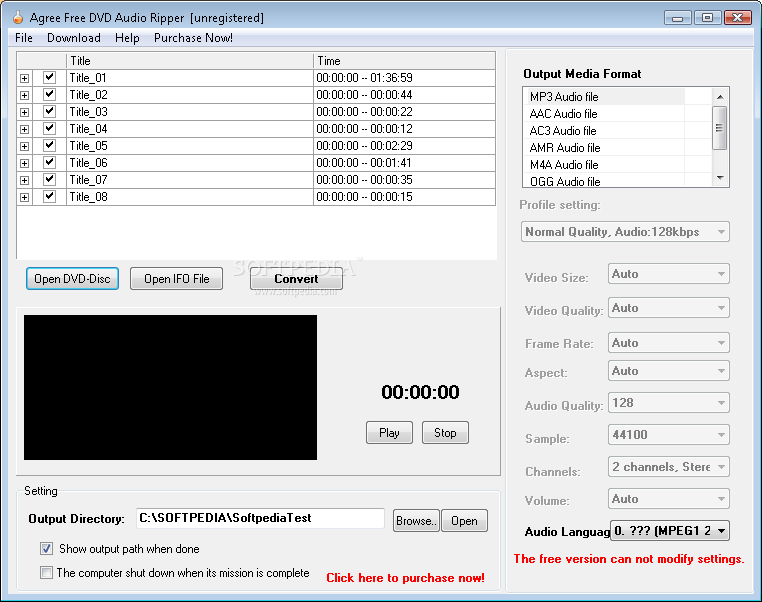Expand the Title_02 row
This screenshot has height=602, width=762.
pyautogui.click(x=24, y=95)
